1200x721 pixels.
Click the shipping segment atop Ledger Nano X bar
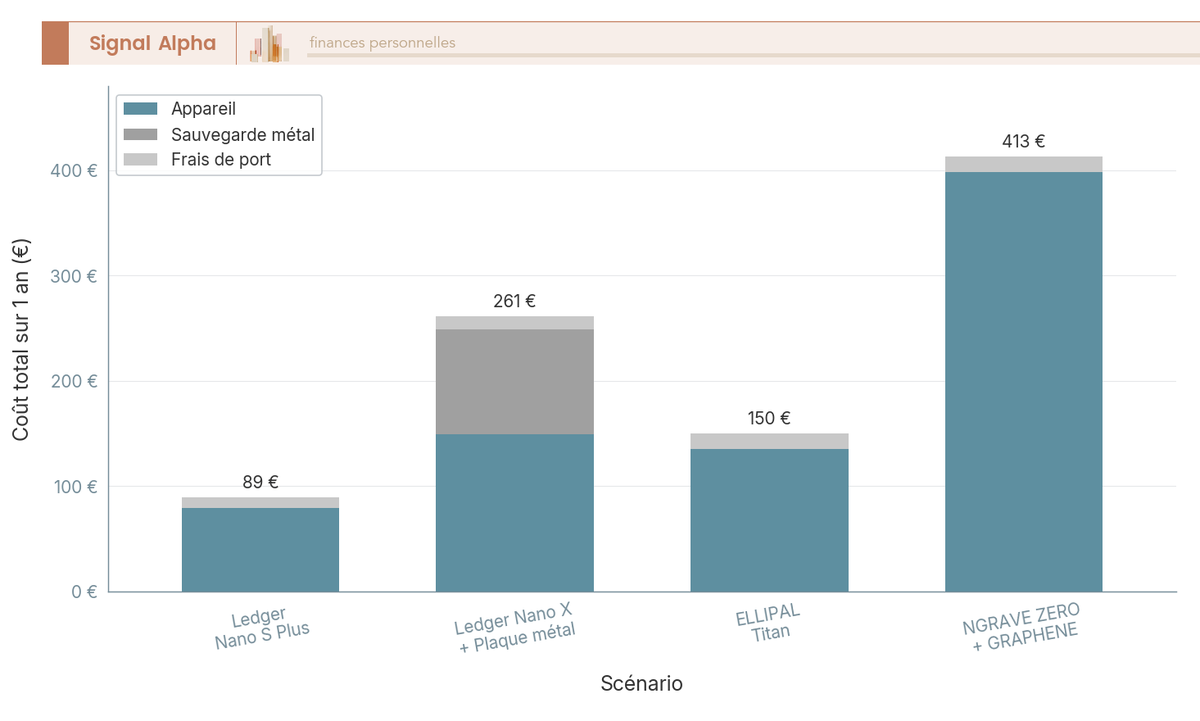coord(515,323)
